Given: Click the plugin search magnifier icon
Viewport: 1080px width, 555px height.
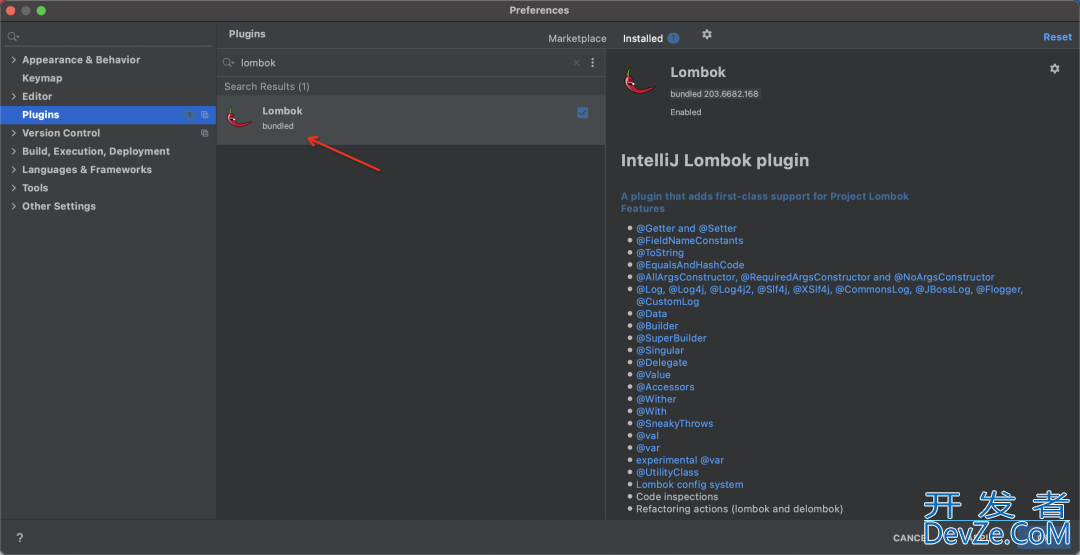Looking at the screenshot, I should [229, 63].
